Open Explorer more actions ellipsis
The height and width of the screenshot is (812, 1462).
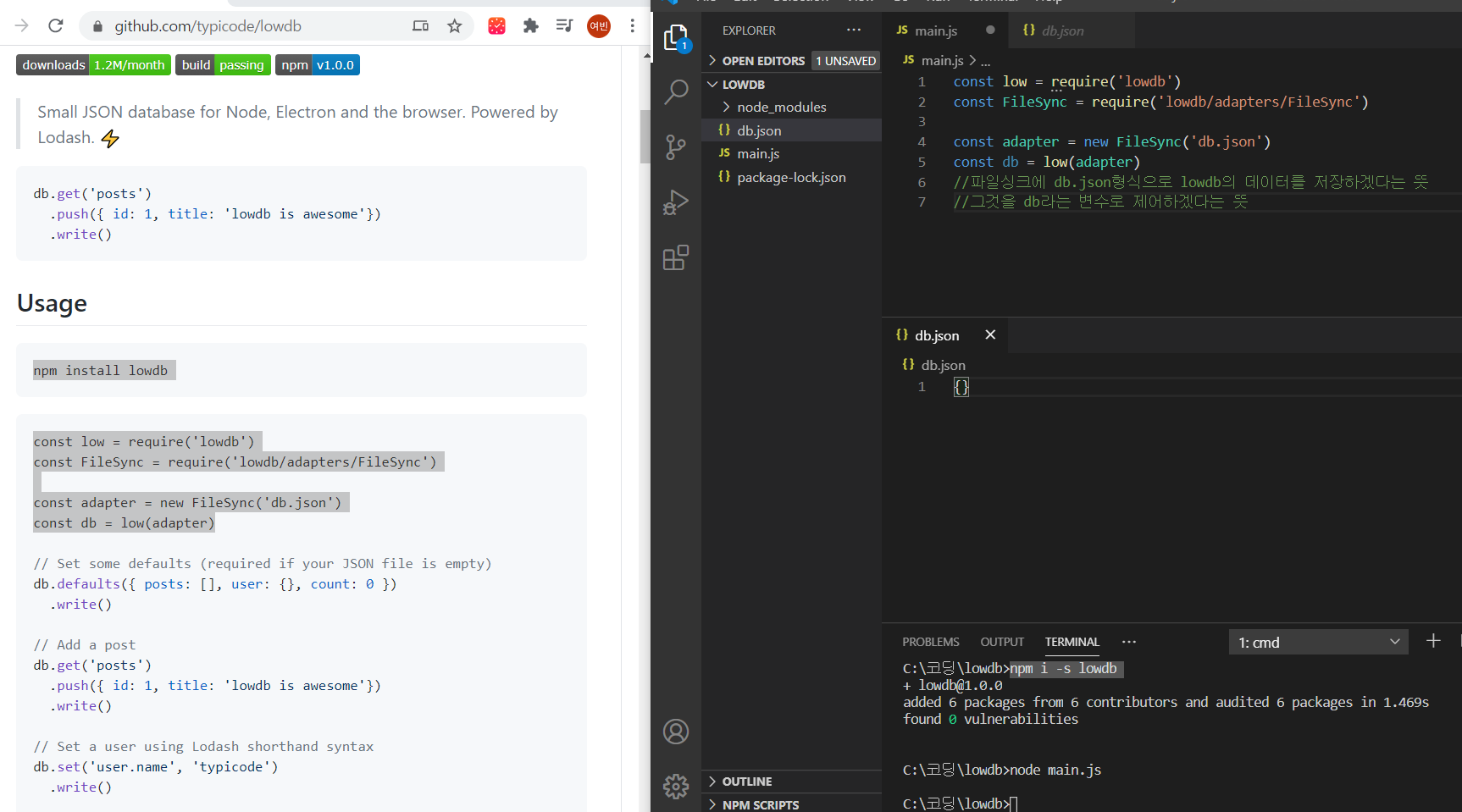[x=854, y=30]
